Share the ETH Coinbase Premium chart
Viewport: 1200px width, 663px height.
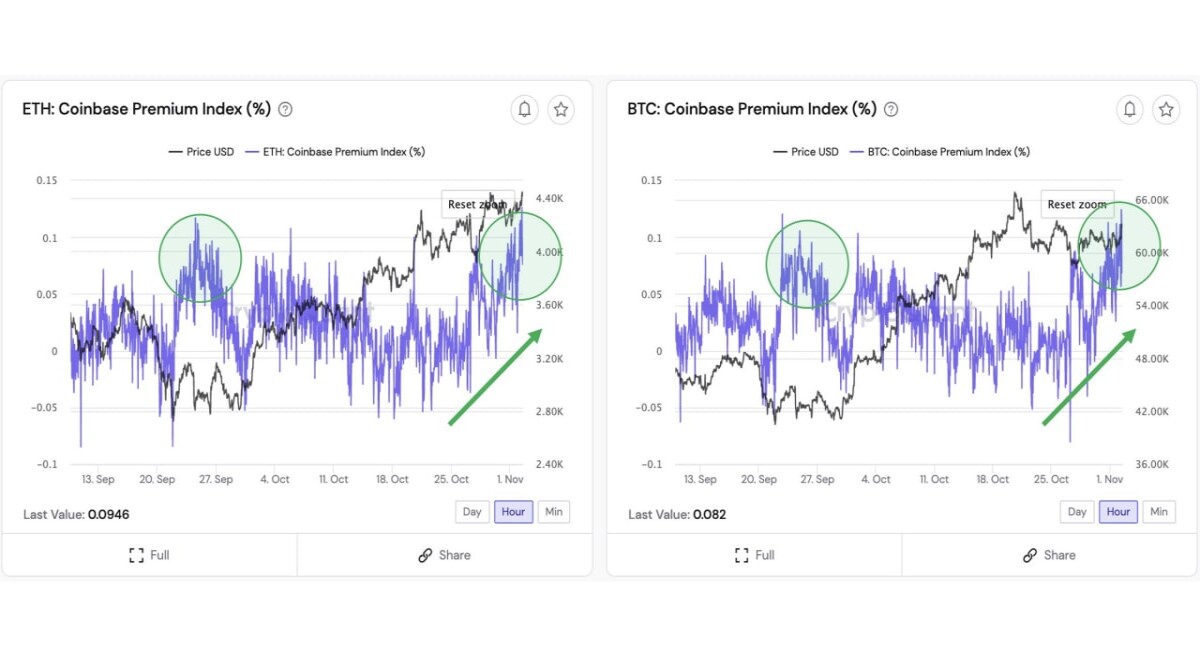point(444,555)
